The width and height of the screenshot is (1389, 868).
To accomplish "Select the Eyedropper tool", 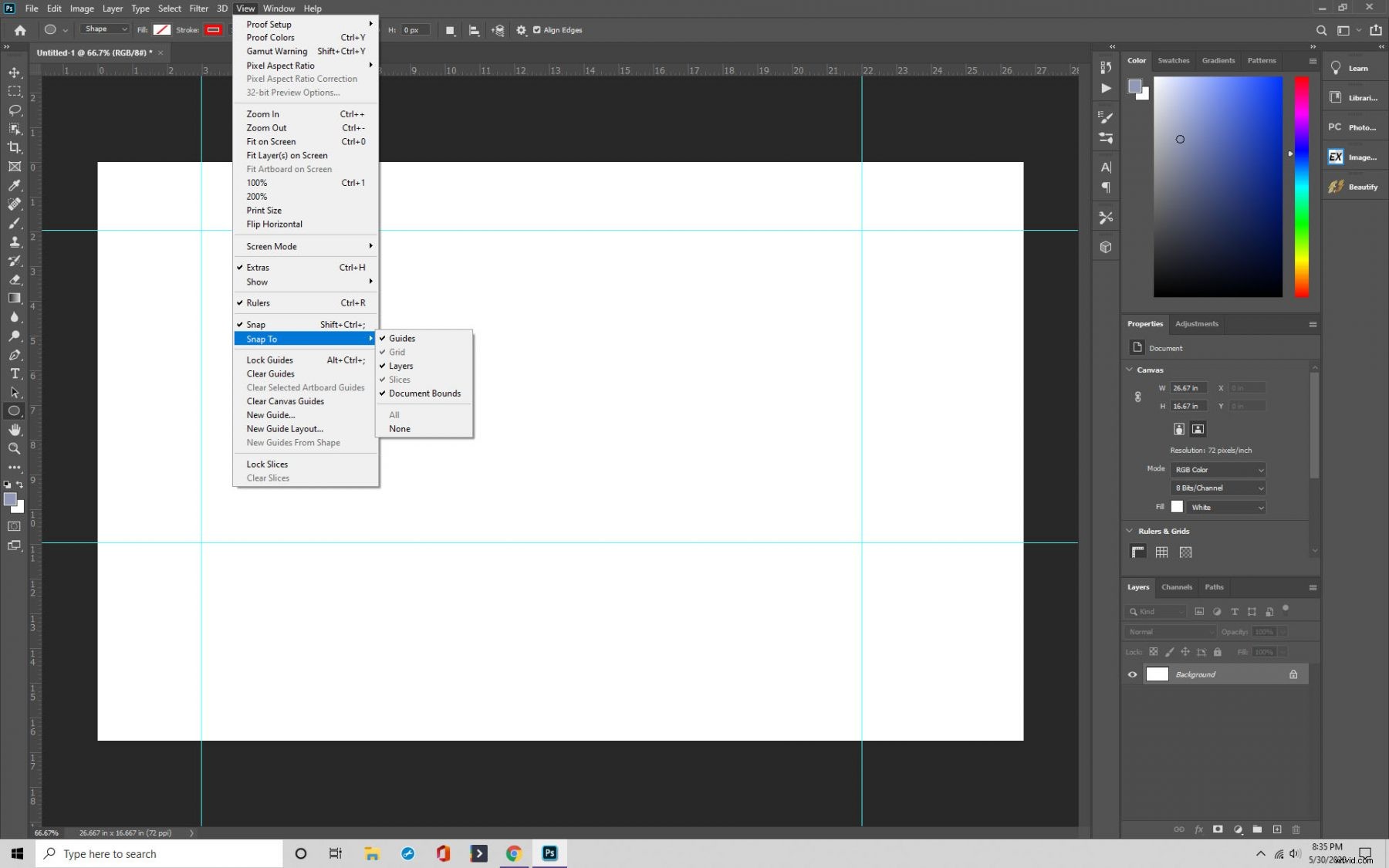I will 14,186.
